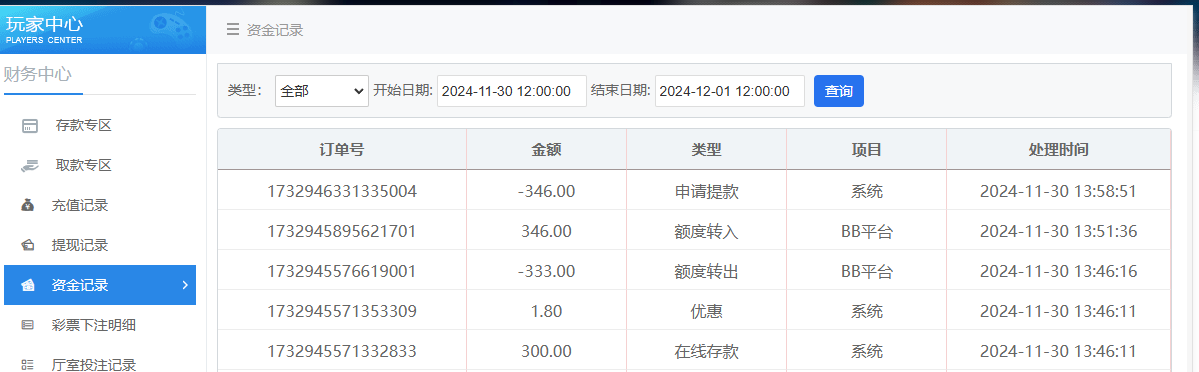Select 厅室投注记录 menu item

tap(93, 364)
